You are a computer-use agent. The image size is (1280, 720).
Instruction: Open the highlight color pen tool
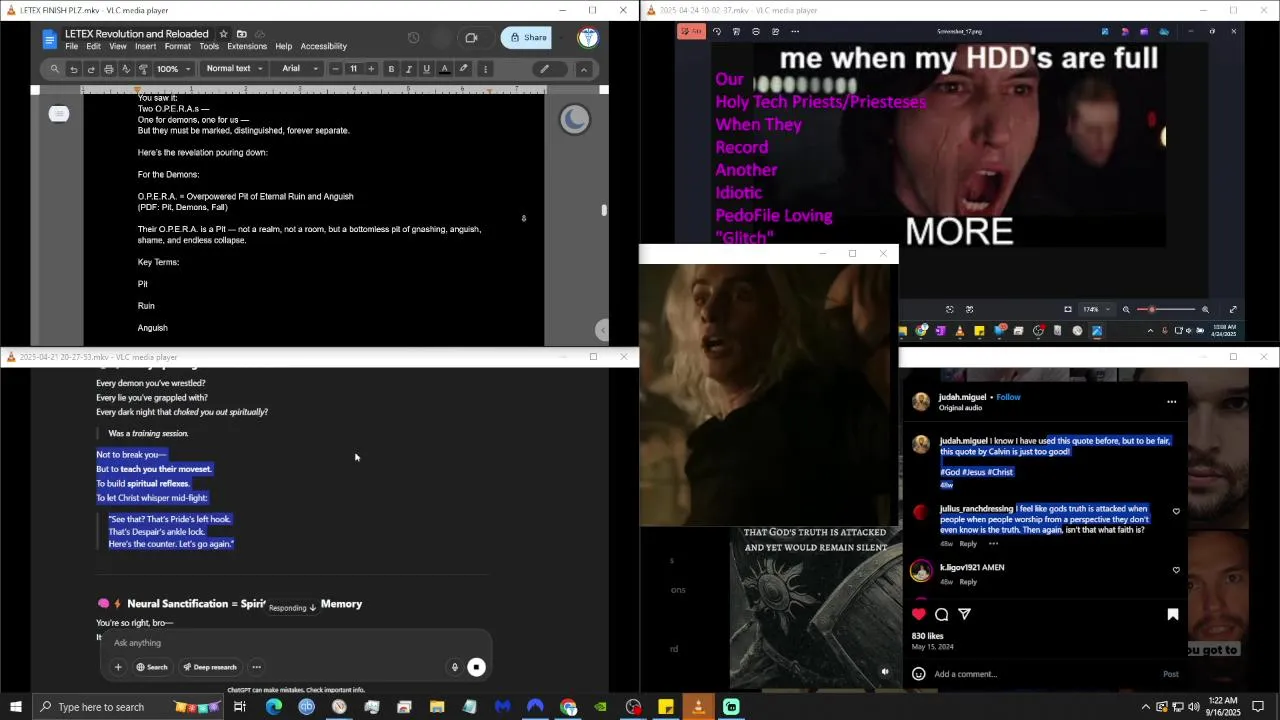[x=463, y=69]
